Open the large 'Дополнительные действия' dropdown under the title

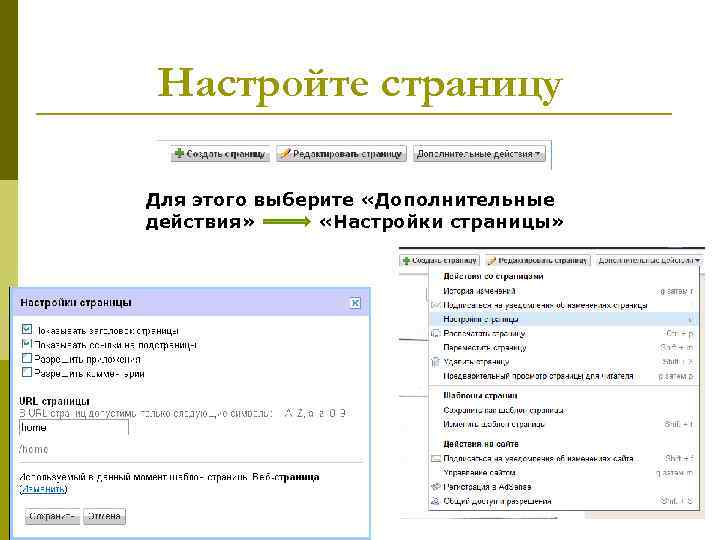tap(479, 154)
